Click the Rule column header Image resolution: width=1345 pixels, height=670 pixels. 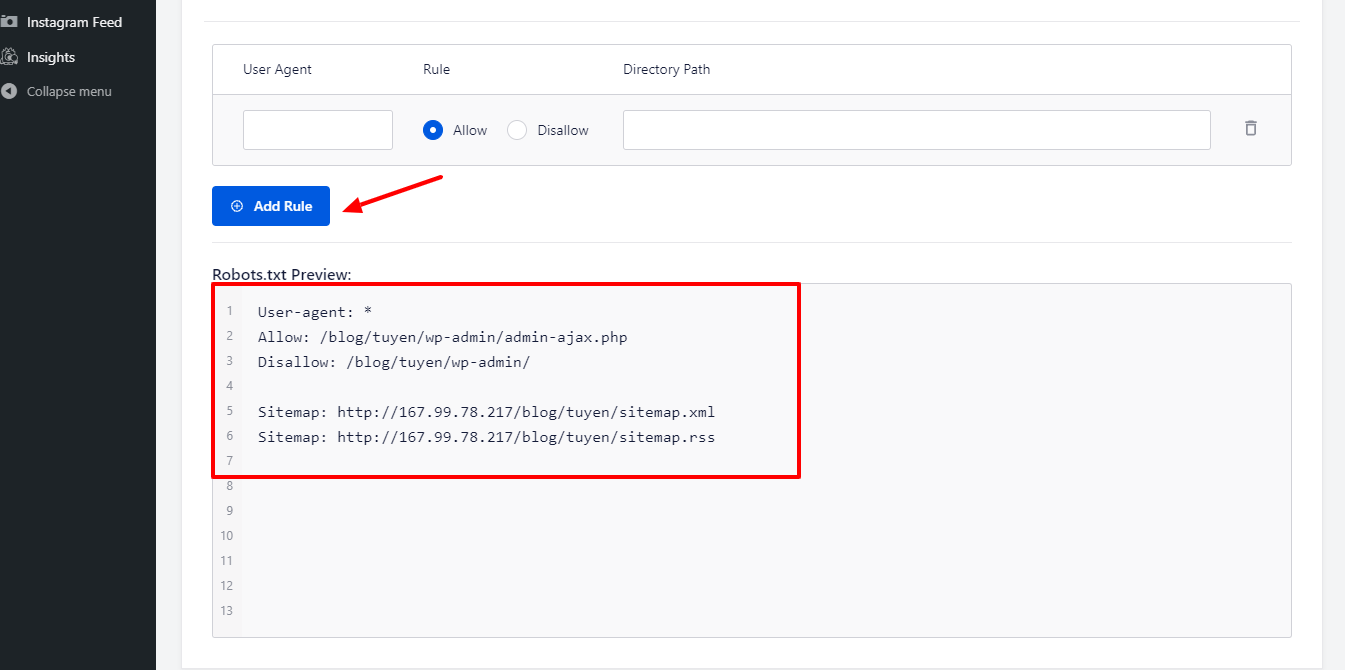coord(437,69)
